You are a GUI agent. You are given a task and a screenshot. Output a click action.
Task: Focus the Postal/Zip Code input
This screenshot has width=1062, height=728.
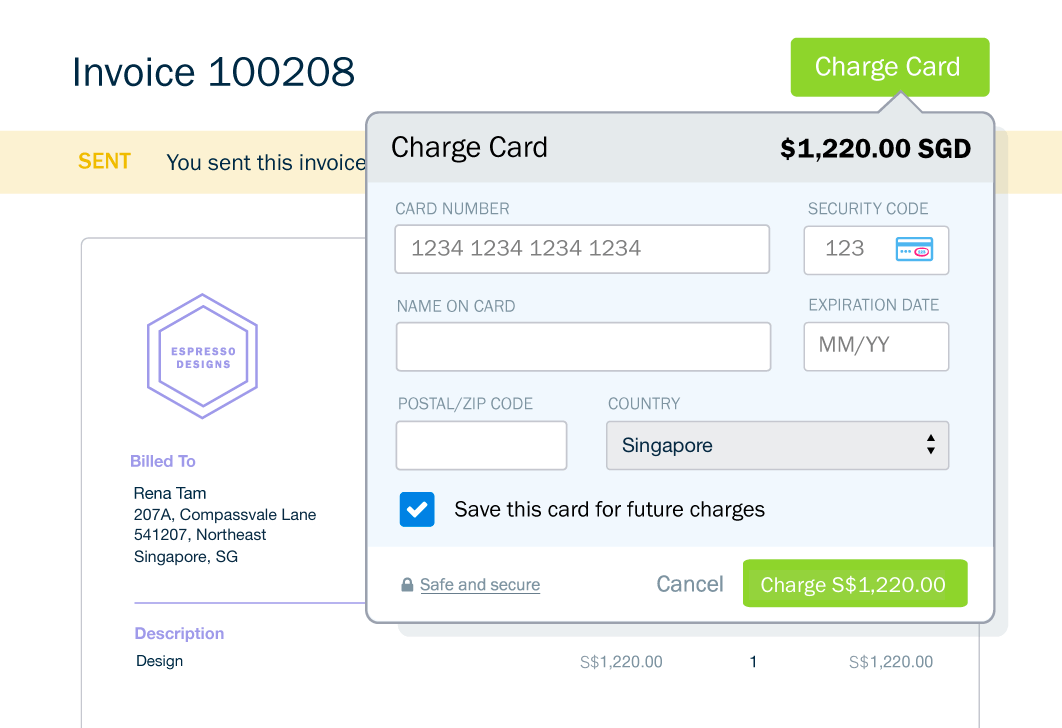481,445
